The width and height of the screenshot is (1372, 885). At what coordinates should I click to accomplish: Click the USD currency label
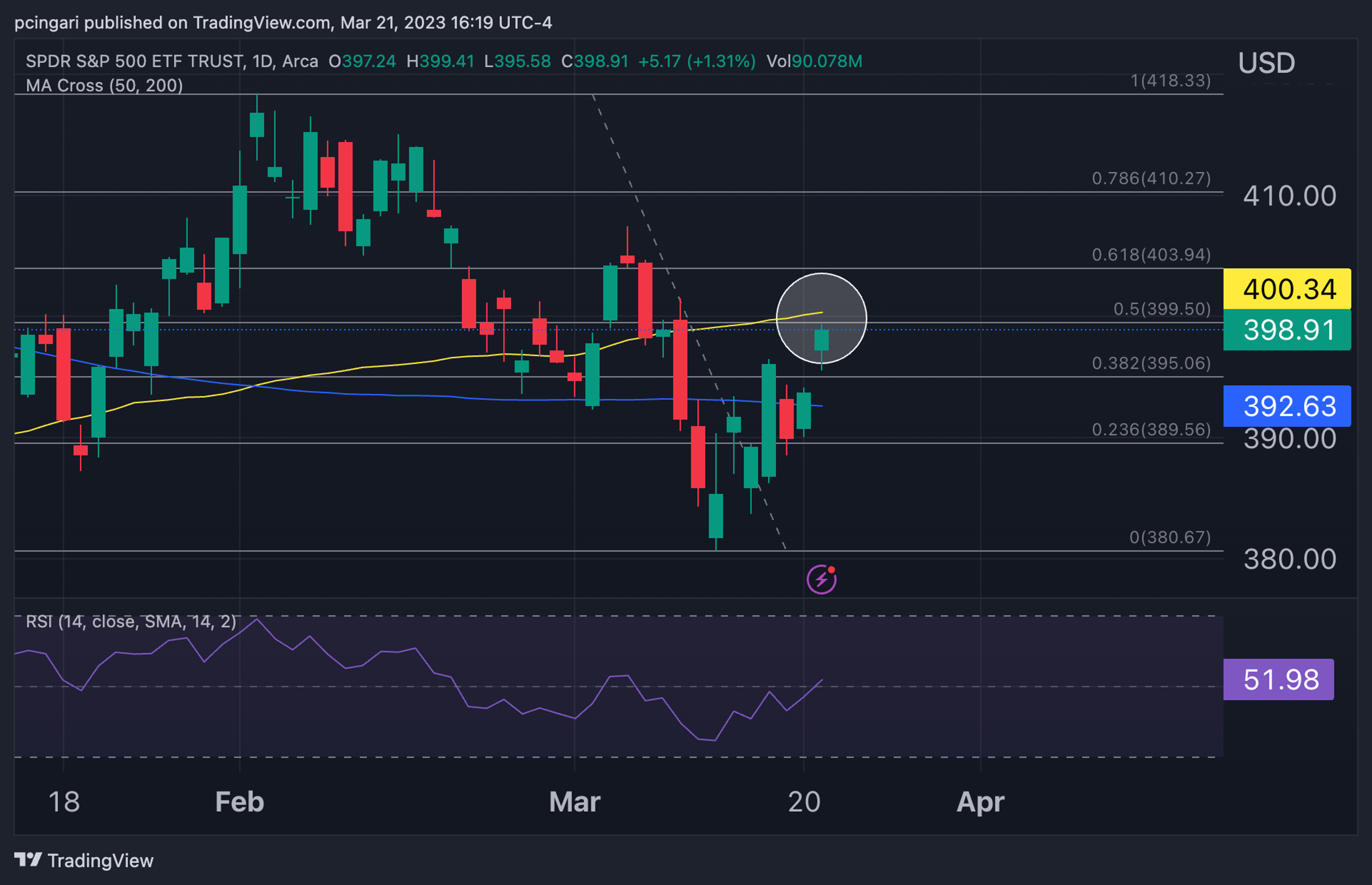coord(1266,63)
